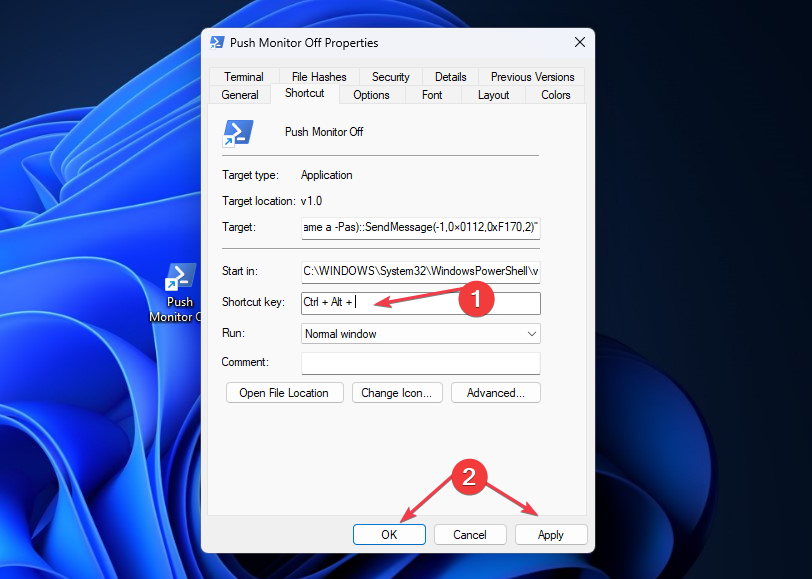Click the 'Target:' label

tap(239, 227)
